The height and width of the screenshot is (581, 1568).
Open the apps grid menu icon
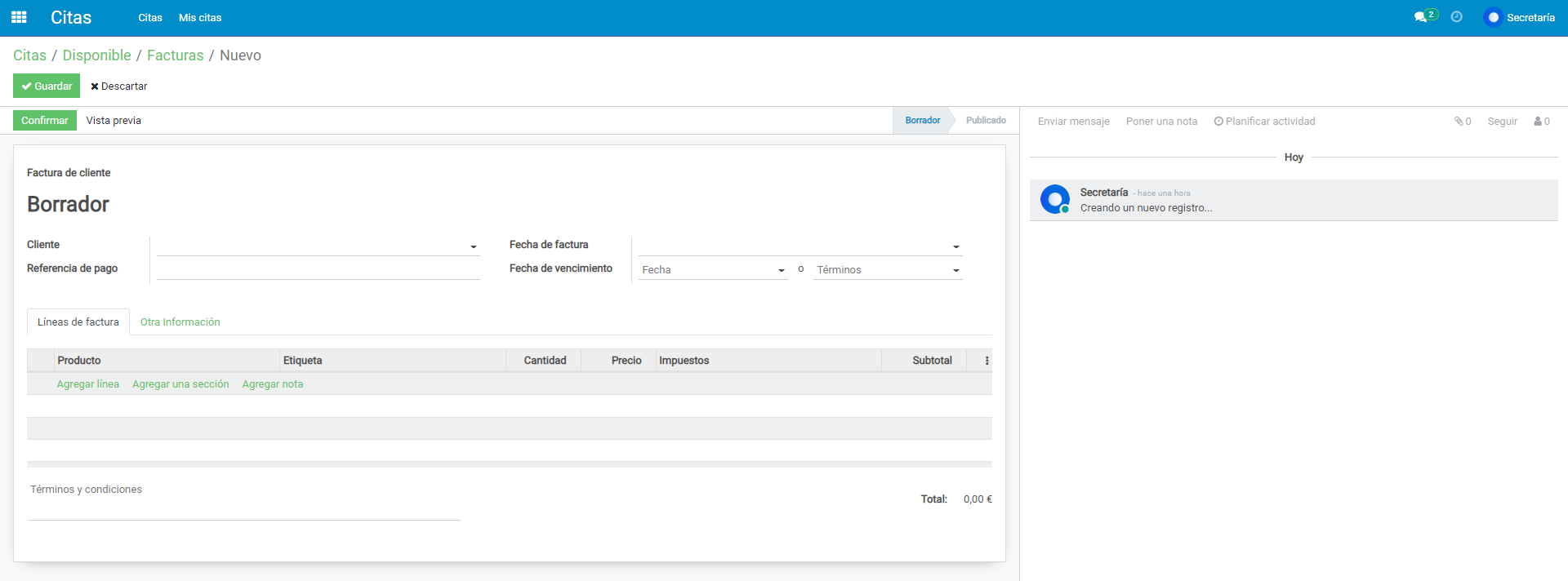tap(19, 17)
